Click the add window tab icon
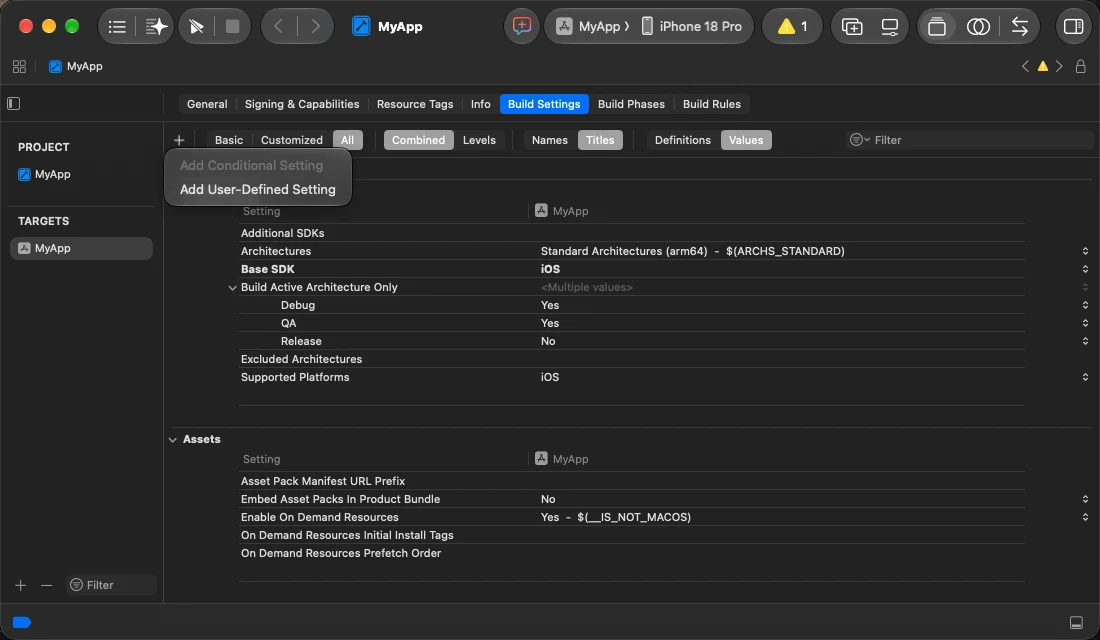 [x=852, y=27]
